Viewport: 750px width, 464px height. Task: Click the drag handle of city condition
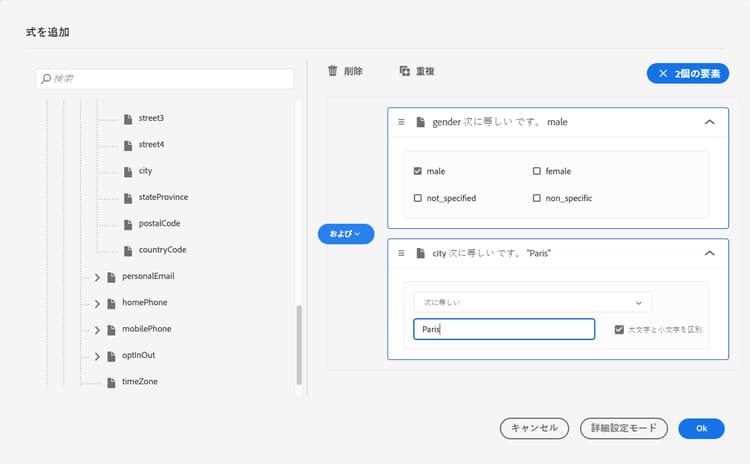coord(401,253)
